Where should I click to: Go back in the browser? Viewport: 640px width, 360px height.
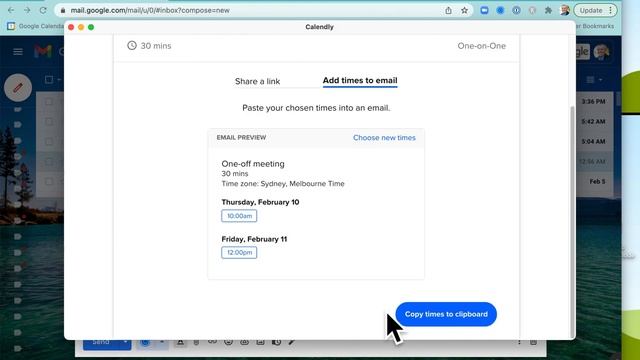[x=11, y=10]
